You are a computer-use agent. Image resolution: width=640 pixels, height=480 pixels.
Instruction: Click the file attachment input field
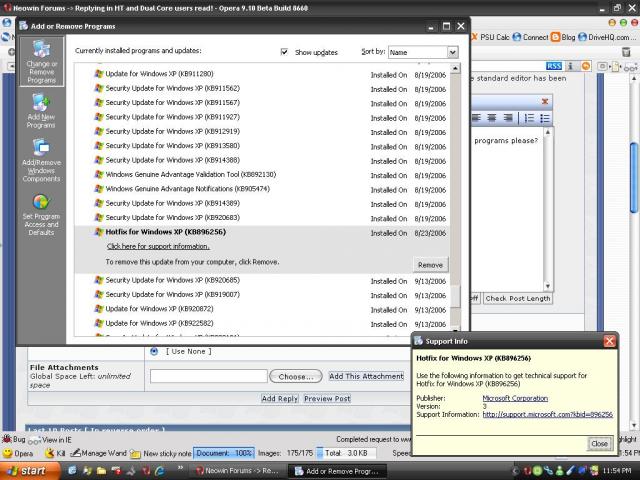point(209,376)
